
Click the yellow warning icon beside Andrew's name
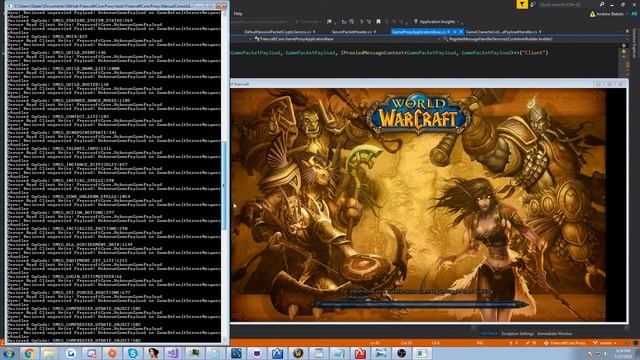(x=592, y=14)
